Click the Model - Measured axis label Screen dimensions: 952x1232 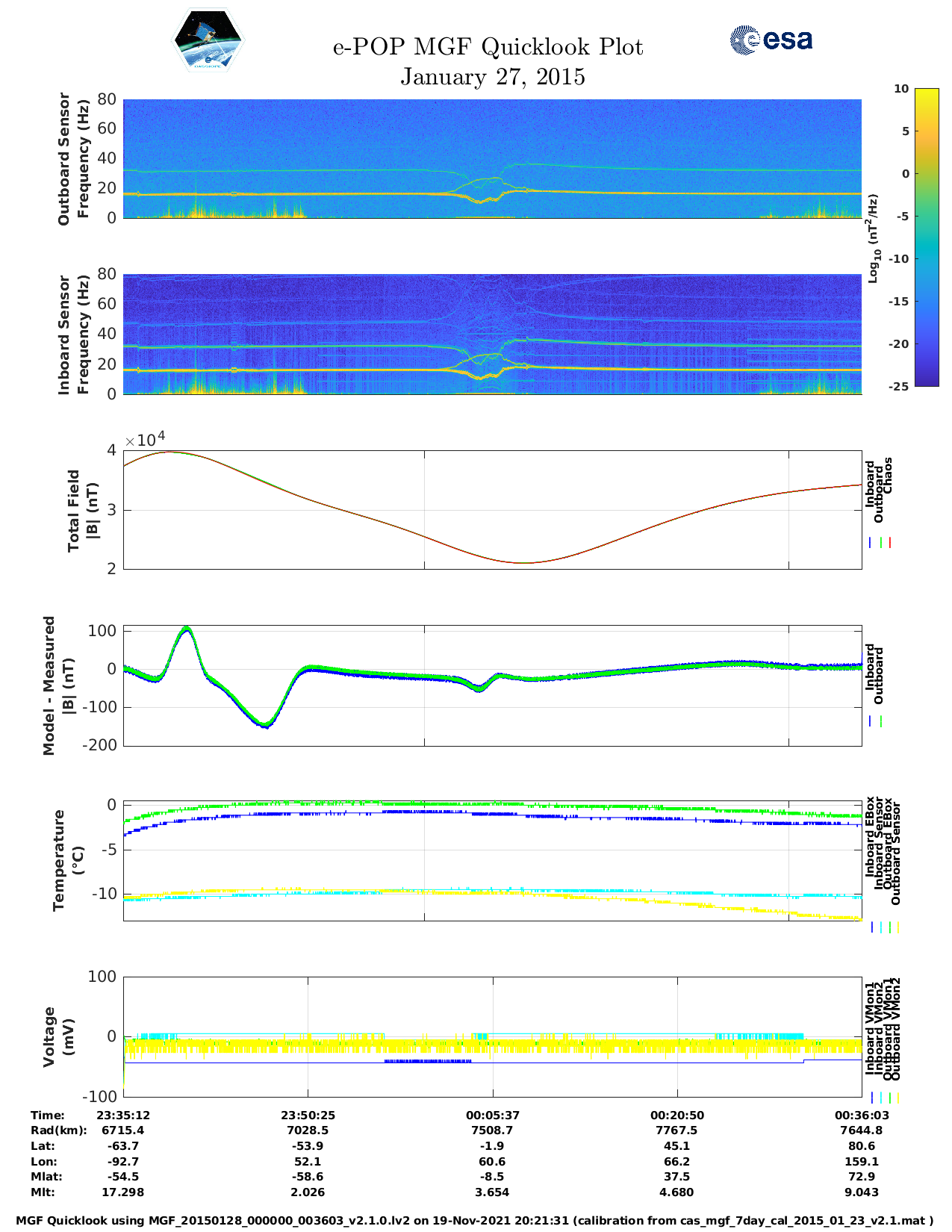point(58,685)
